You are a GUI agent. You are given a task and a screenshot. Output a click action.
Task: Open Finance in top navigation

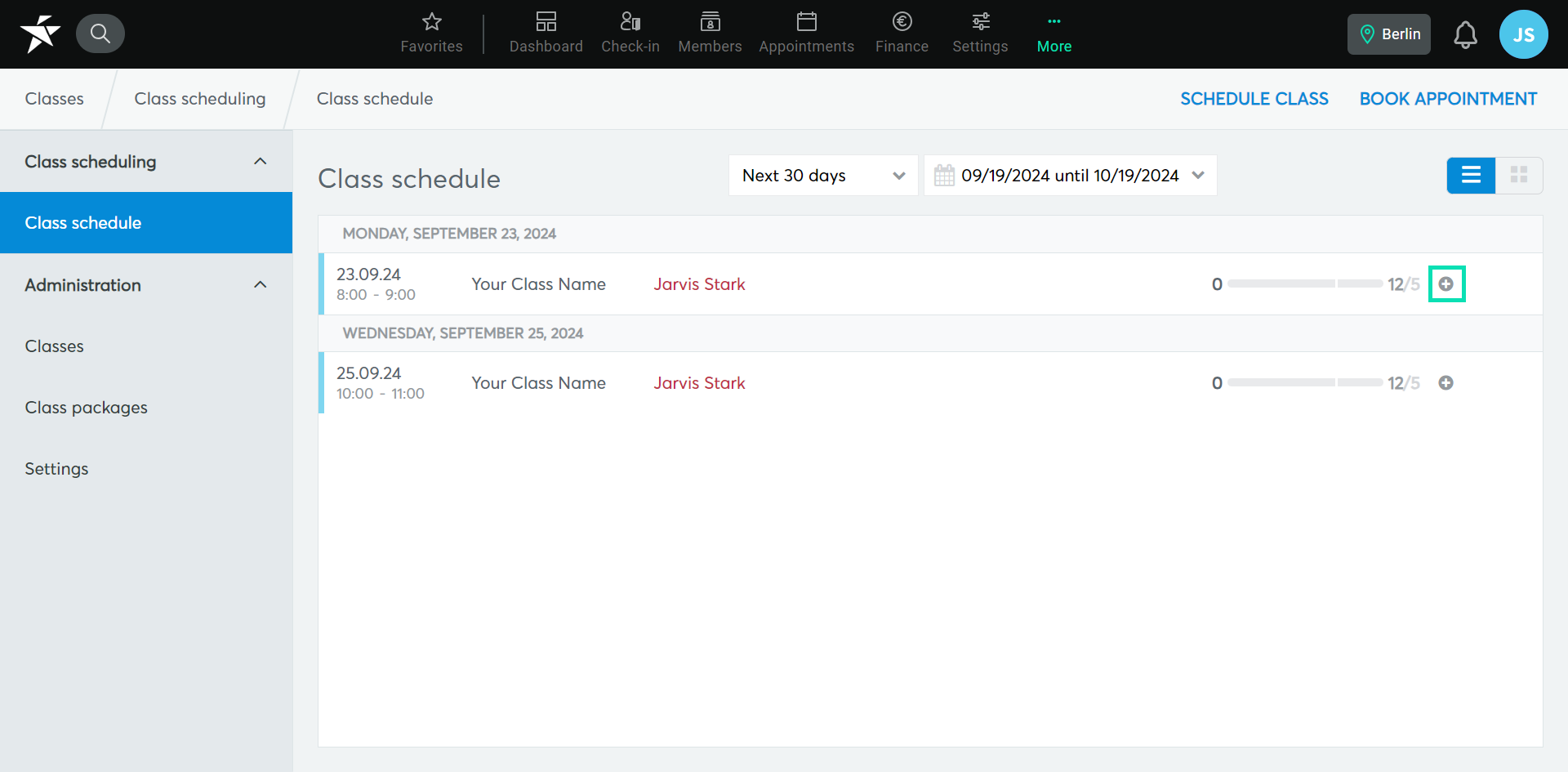pos(902,33)
